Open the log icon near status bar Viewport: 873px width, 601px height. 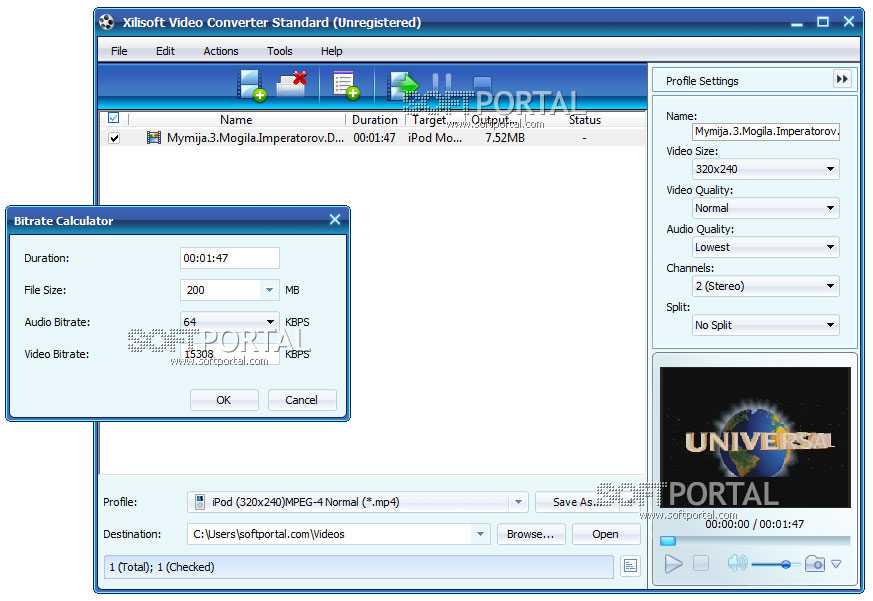click(x=630, y=566)
